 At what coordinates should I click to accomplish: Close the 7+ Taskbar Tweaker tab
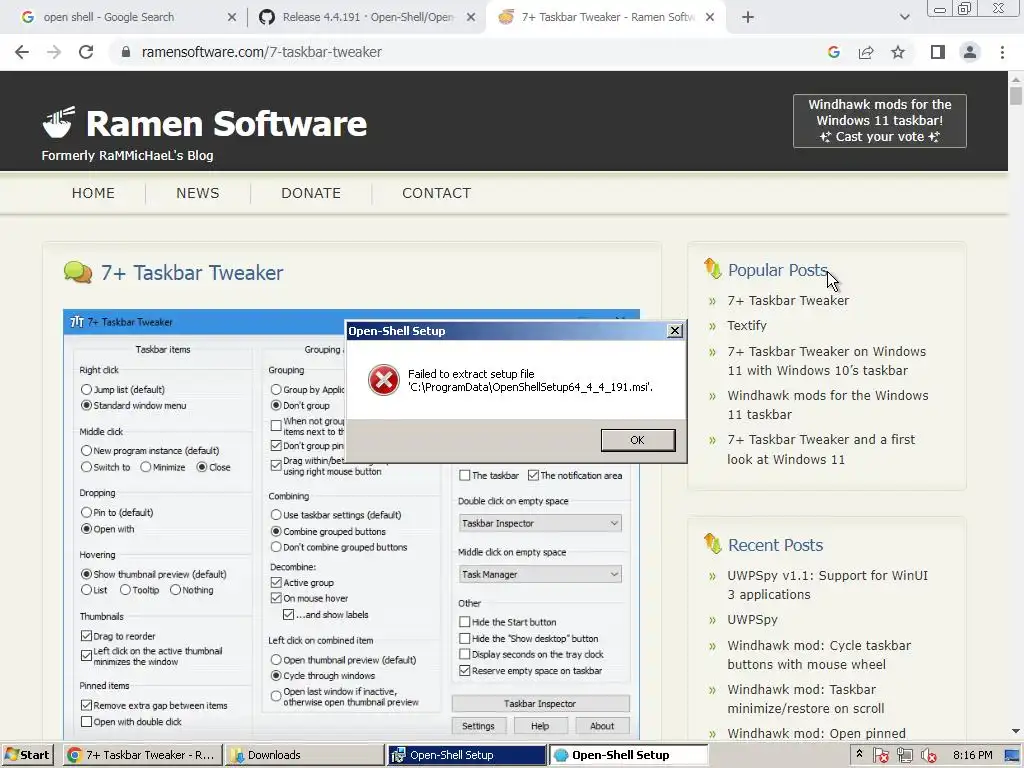710,18
